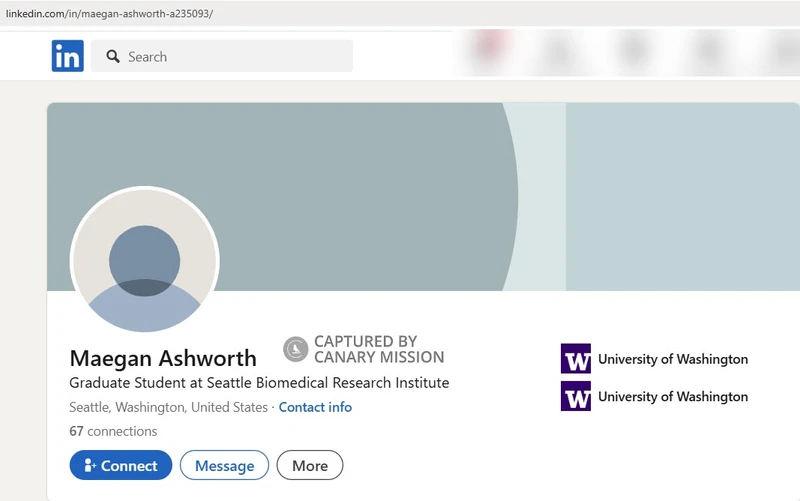Image resolution: width=800 pixels, height=501 pixels.
Task: Click the LinkedIn logo icon
Action: tap(67, 56)
